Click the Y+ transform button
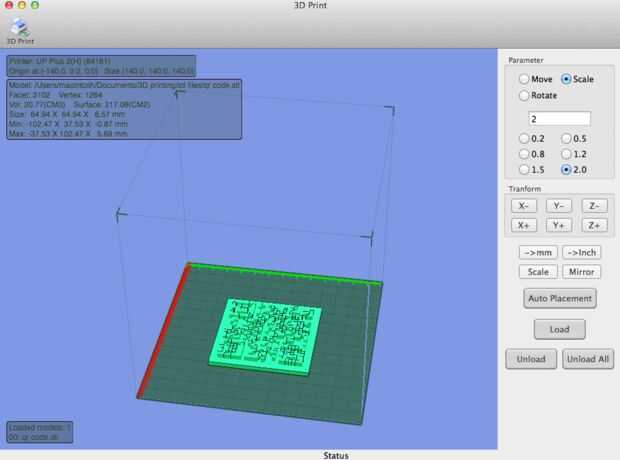Image resolution: width=620 pixels, height=460 pixels. [559, 225]
